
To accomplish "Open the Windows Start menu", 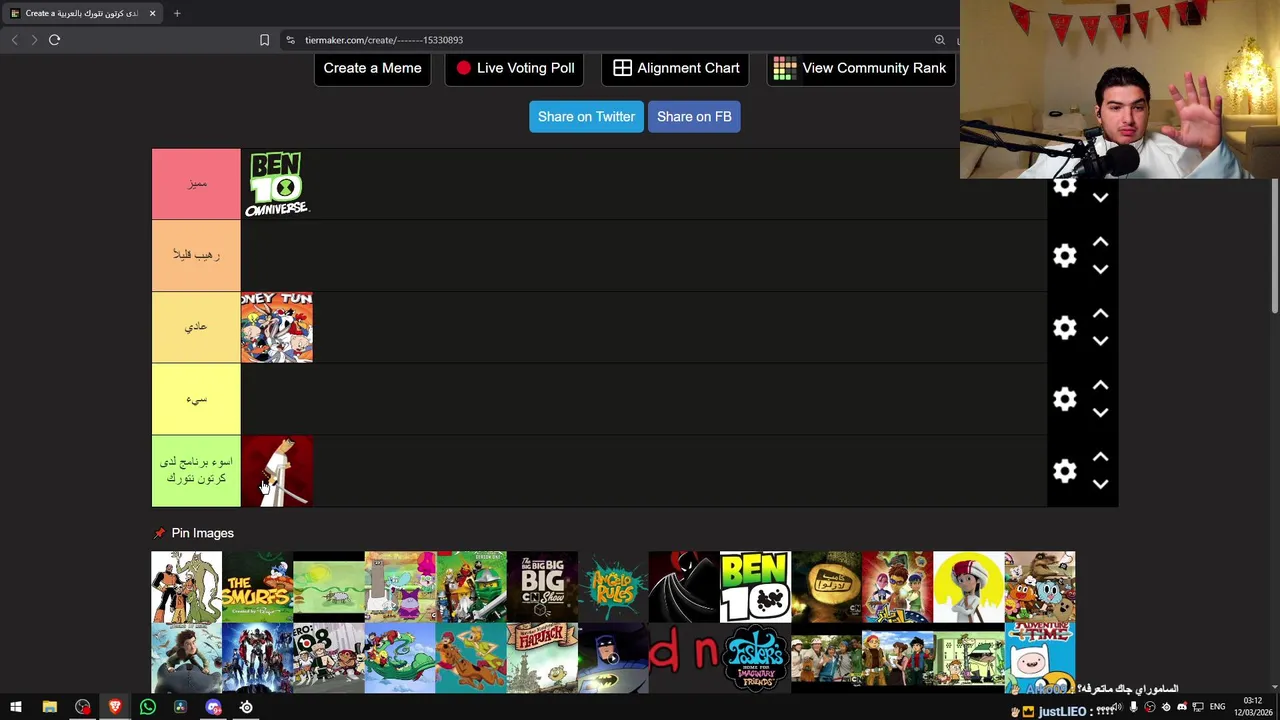I will click(16, 707).
